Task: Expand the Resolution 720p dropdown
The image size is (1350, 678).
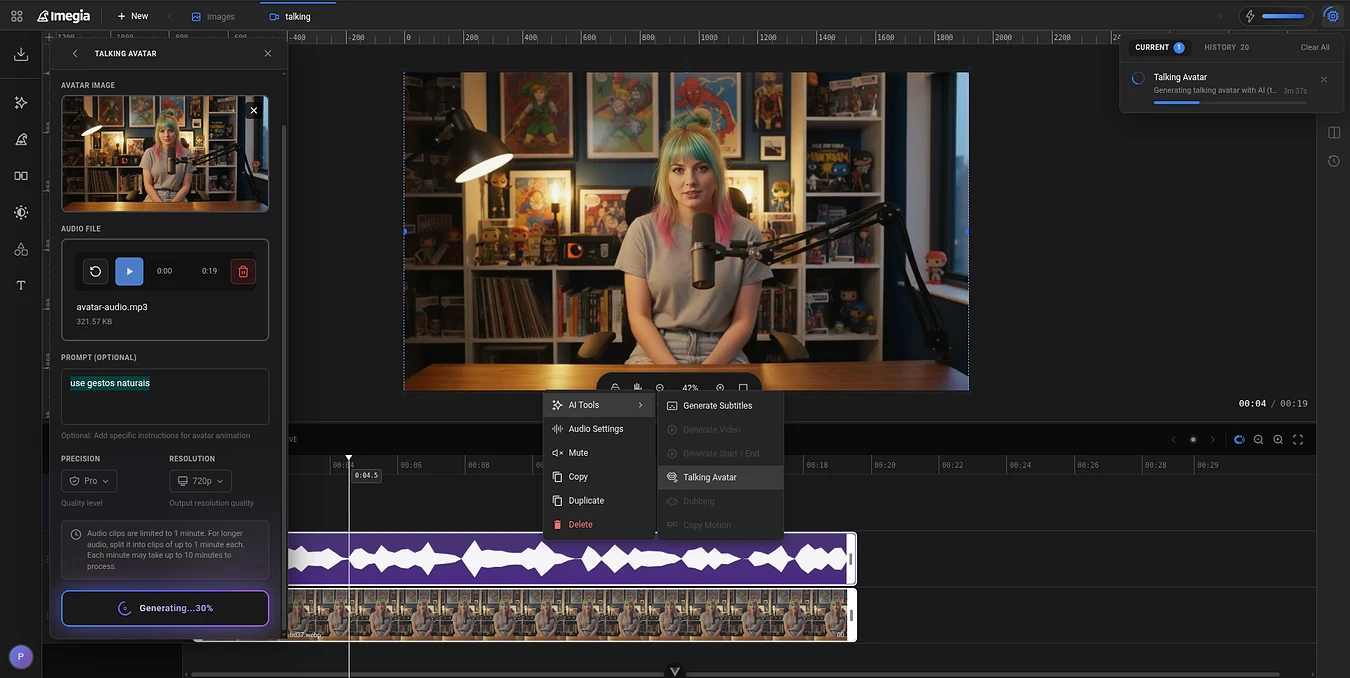Action: 201,481
